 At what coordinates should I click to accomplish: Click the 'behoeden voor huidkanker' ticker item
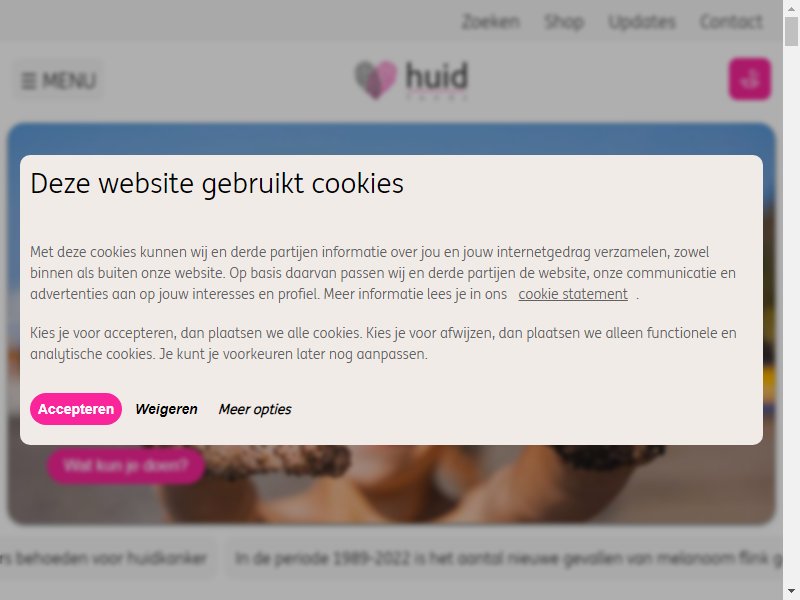click(107, 559)
